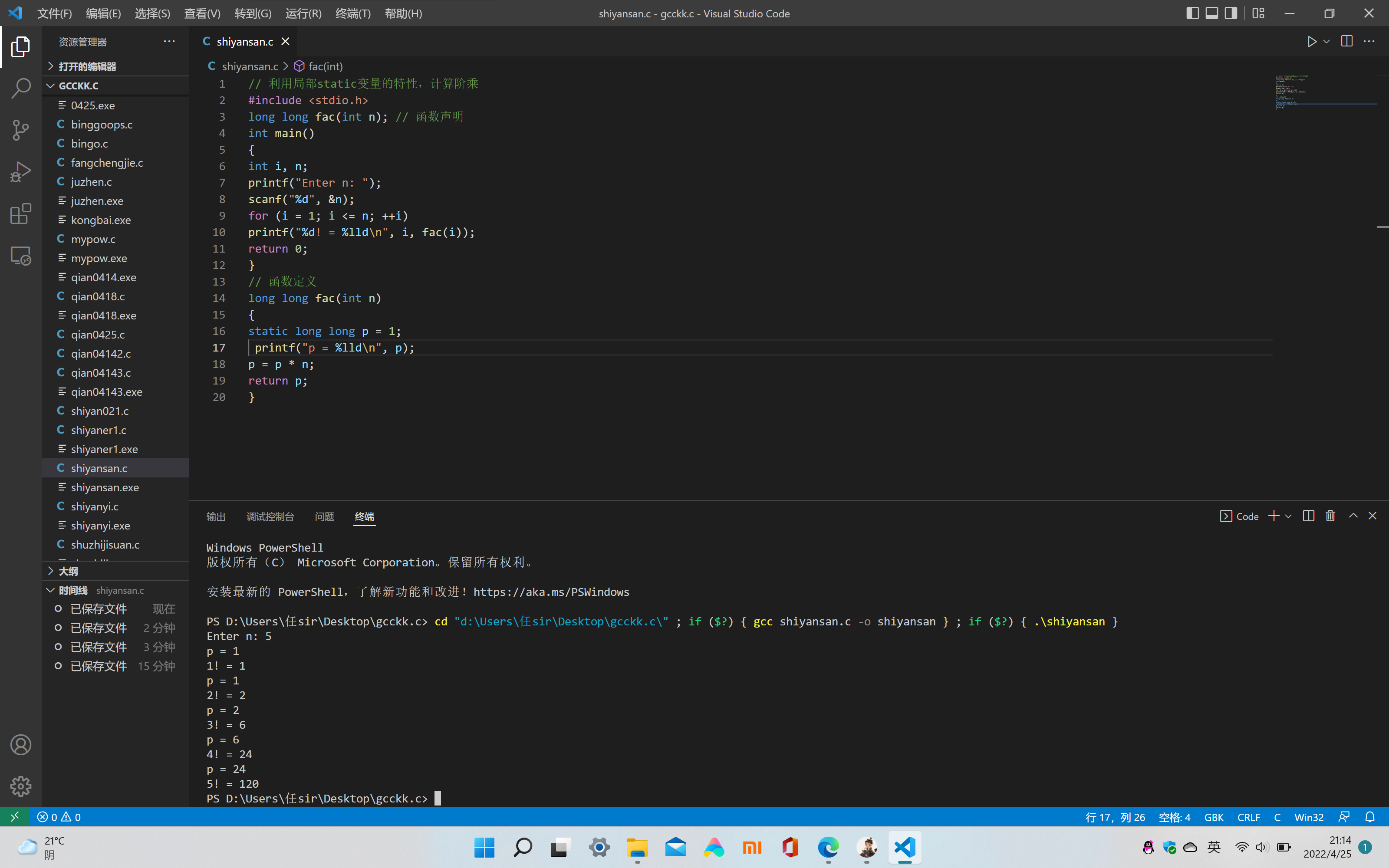Expand the 大纲 outline section
Viewport: 1389px width, 868px height.
click(115, 571)
